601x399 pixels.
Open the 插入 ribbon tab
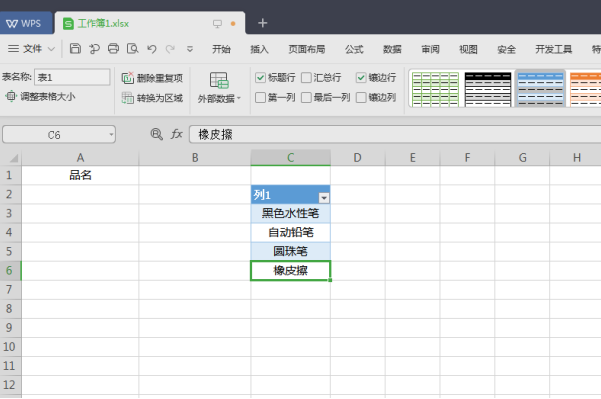coord(259,49)
